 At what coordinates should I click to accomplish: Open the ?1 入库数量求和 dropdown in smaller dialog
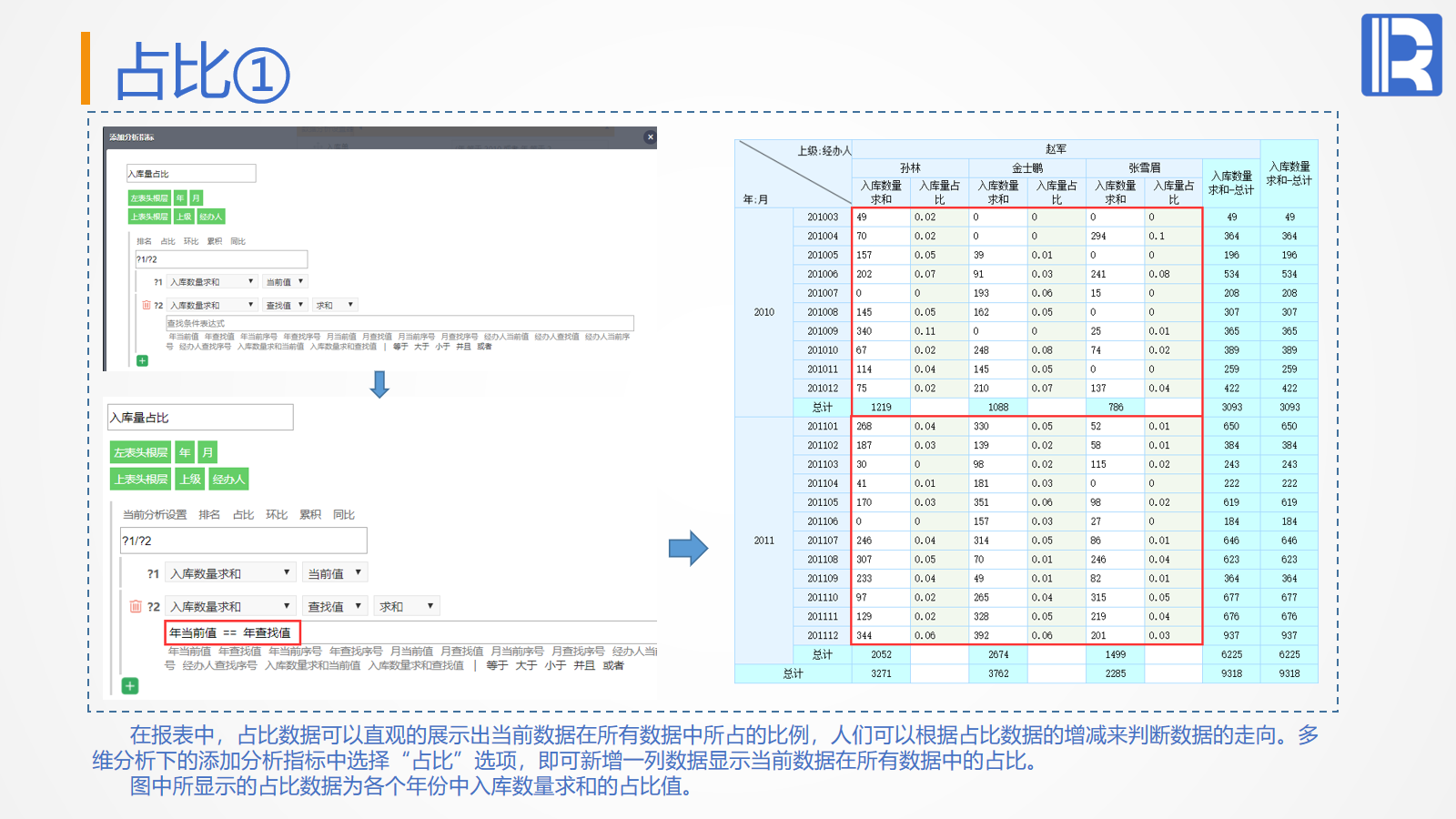coord(212,282)
